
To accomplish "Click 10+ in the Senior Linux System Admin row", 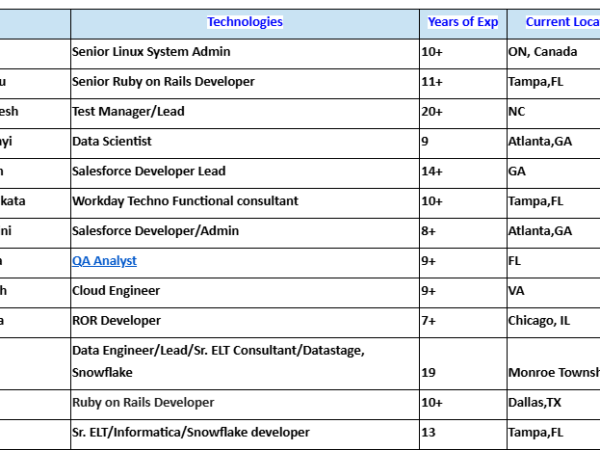I will 463,54.
